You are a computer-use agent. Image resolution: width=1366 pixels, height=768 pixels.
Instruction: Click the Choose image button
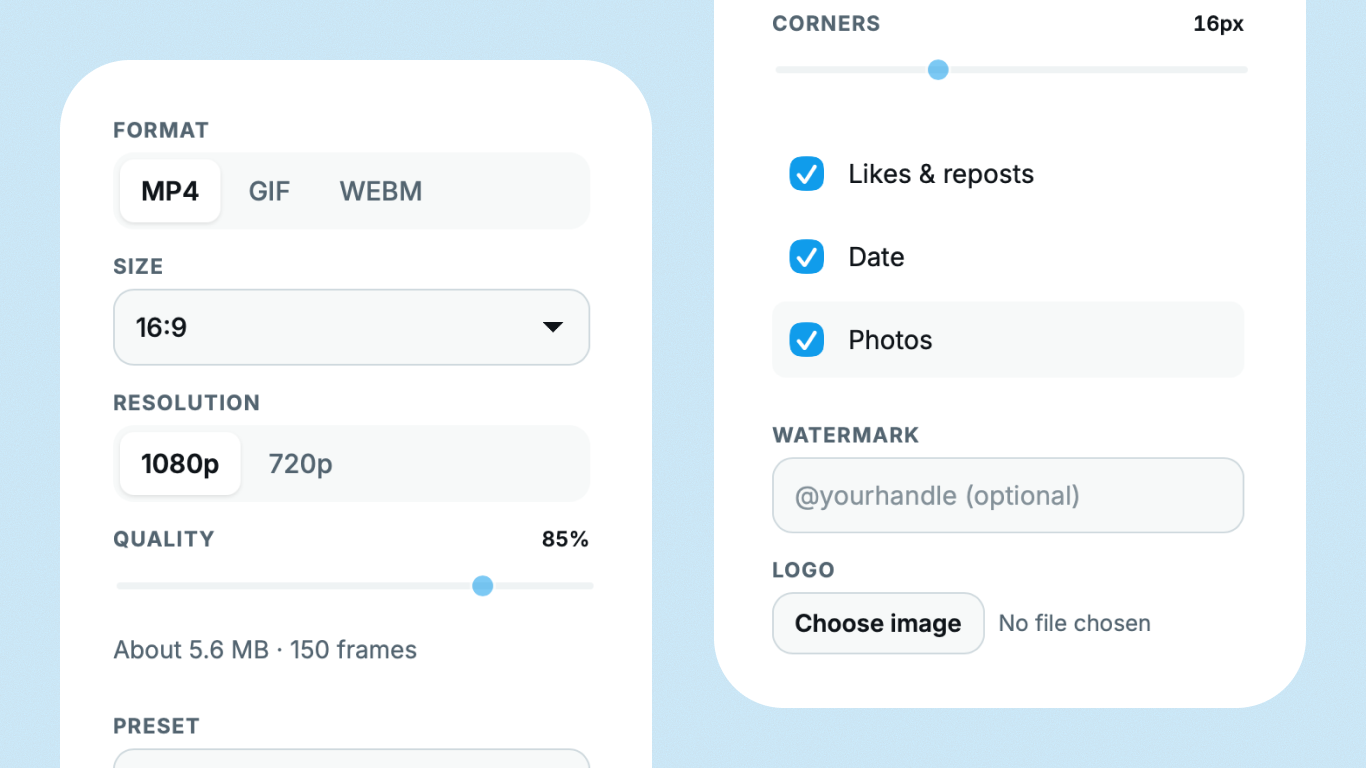878,623
